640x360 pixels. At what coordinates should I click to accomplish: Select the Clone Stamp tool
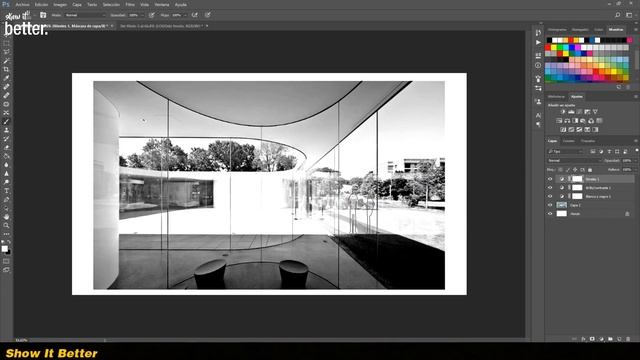(6, 130)
